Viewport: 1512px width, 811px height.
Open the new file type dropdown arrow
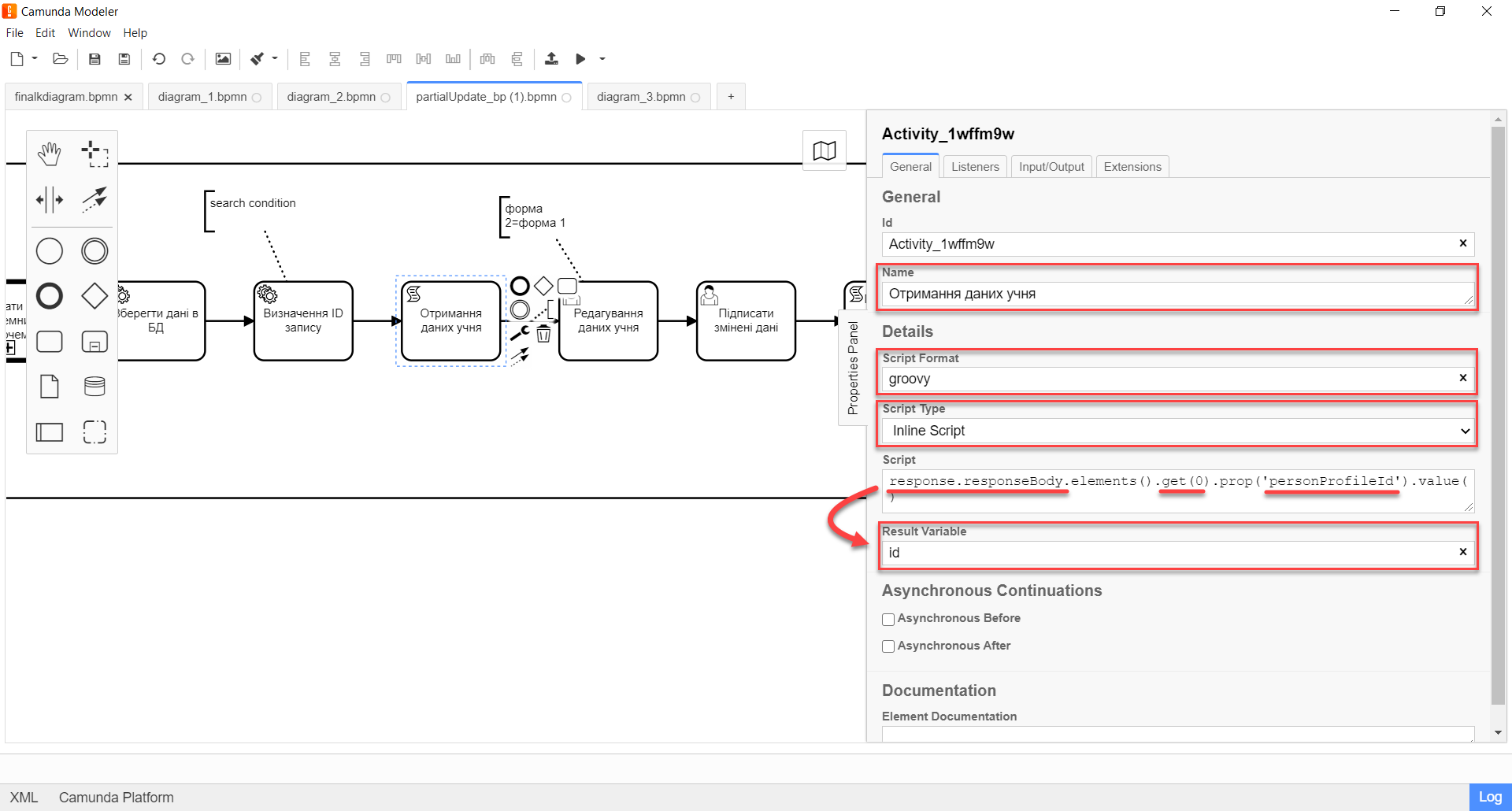tap(35, 59)
